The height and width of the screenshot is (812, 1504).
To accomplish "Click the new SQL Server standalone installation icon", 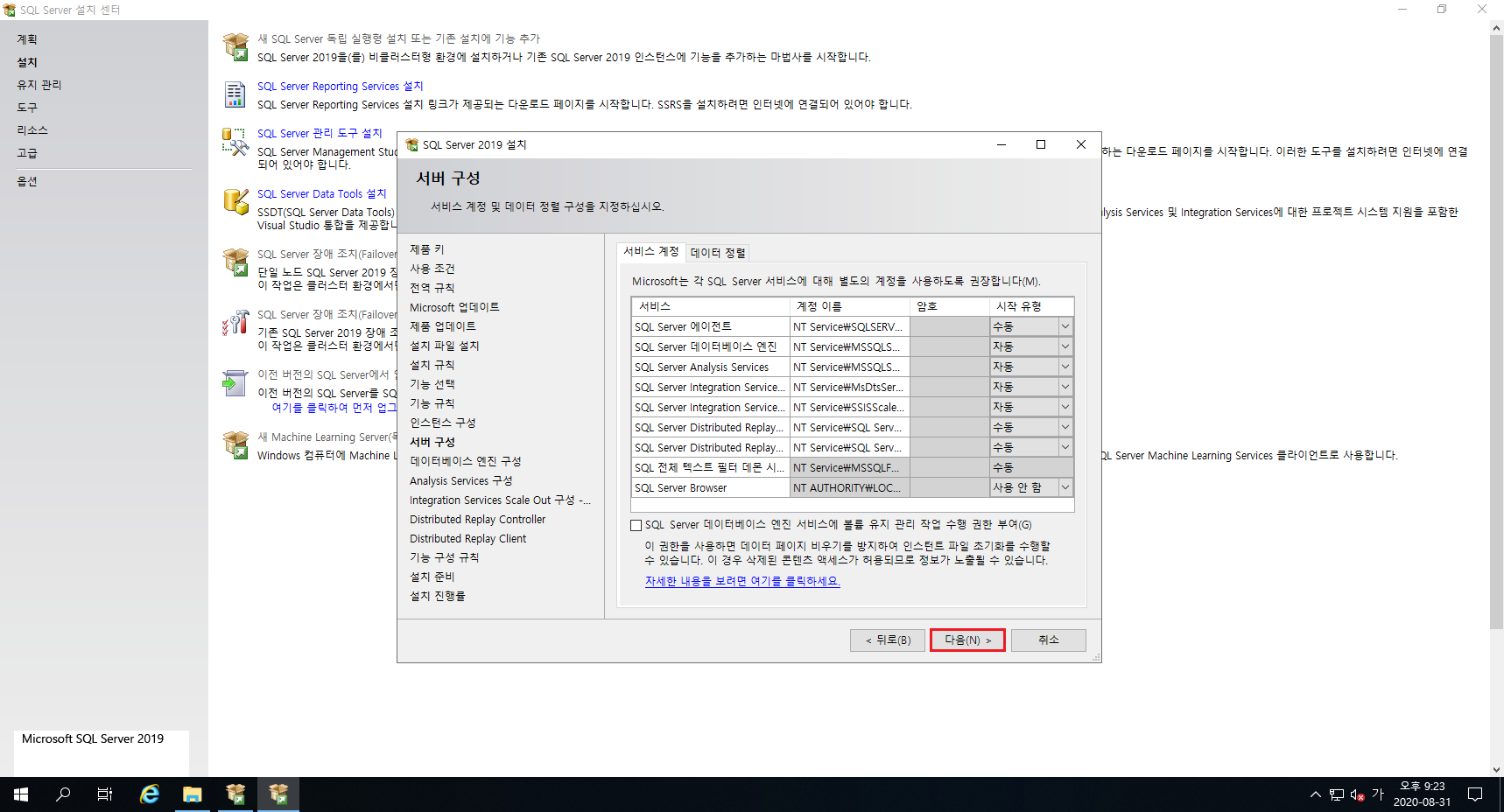I will tap(235, 46).
